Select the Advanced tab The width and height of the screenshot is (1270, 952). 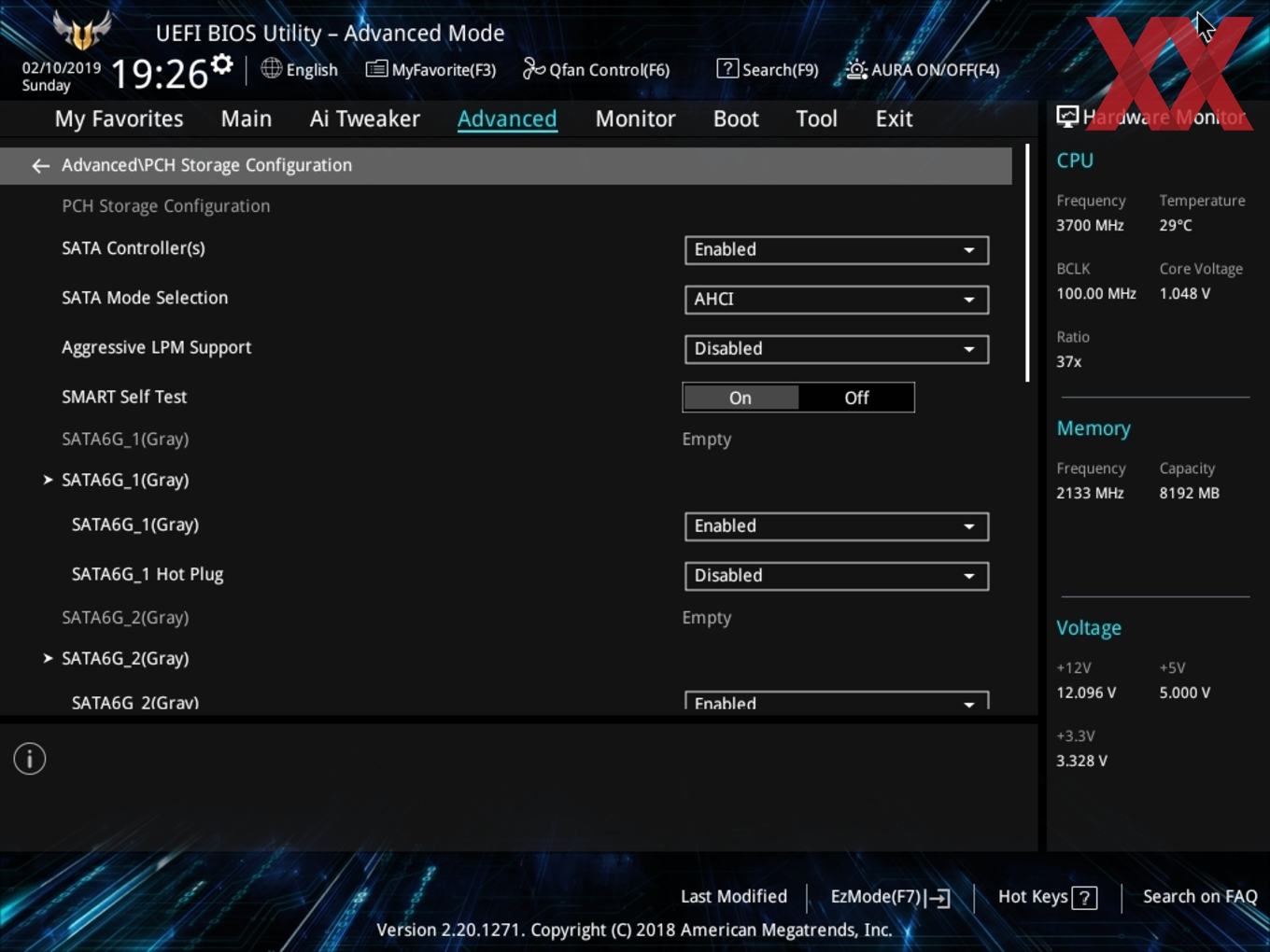[507, 119]
